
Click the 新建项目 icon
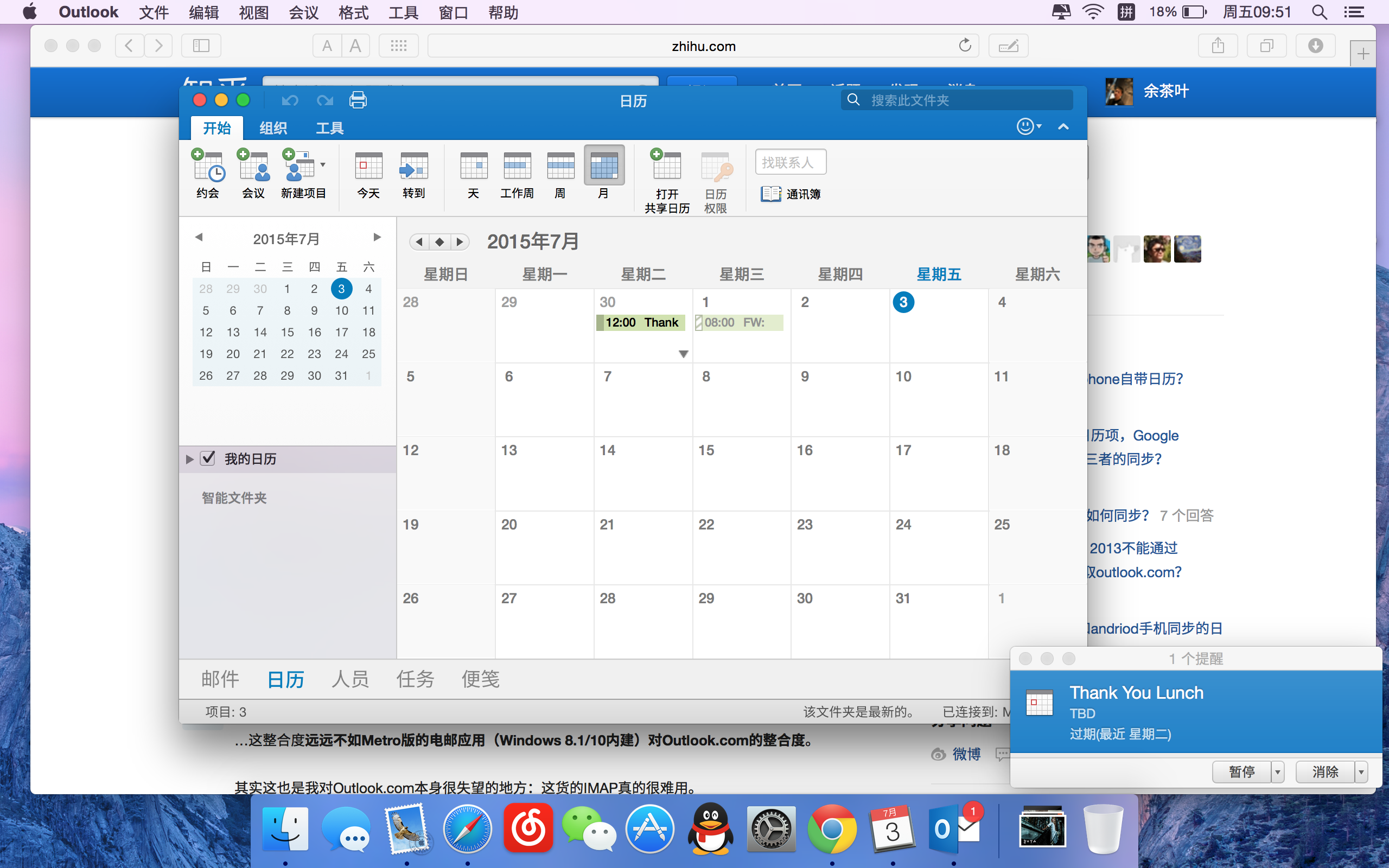(x=298, y=165)
